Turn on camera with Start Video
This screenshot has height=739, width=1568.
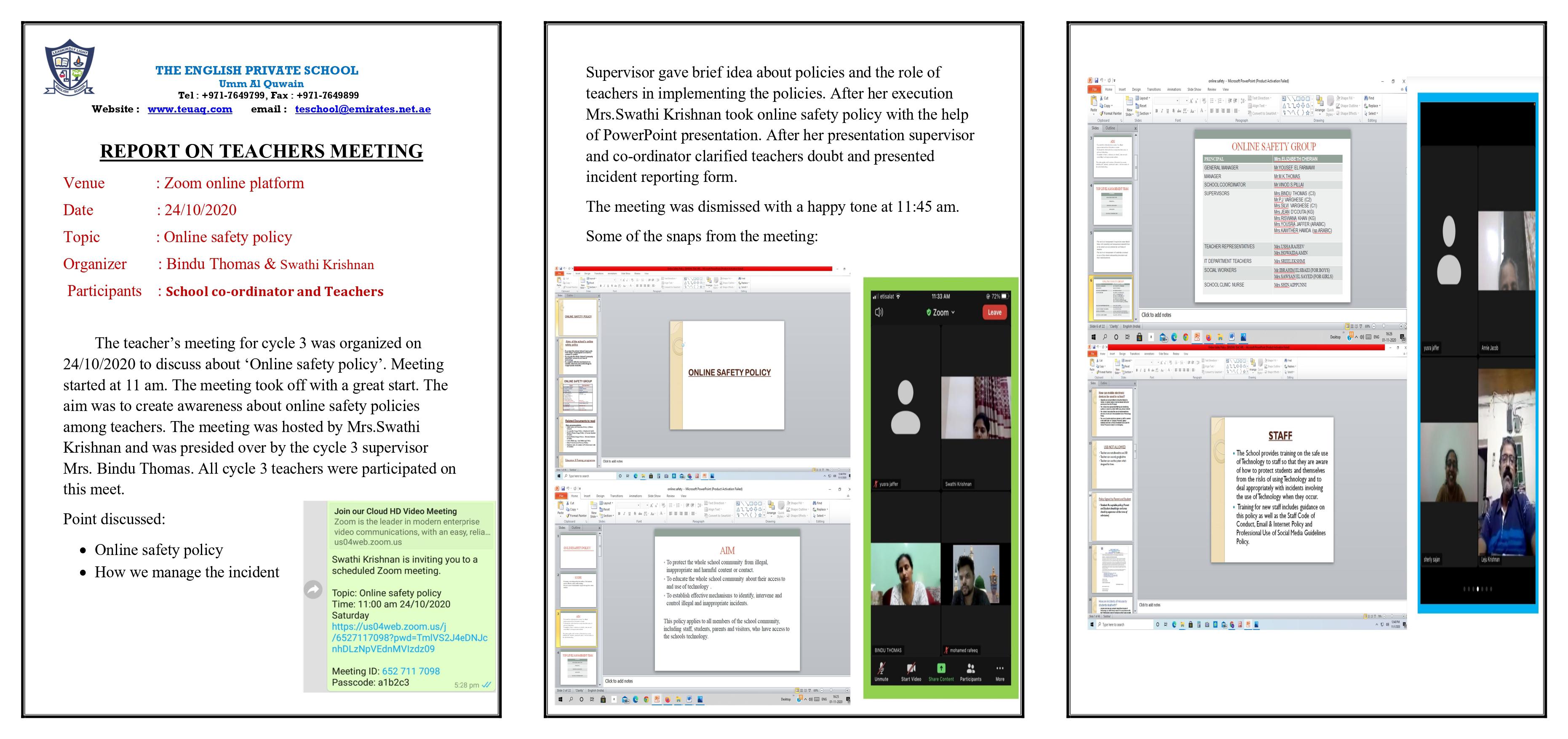(x=911, y=672)
